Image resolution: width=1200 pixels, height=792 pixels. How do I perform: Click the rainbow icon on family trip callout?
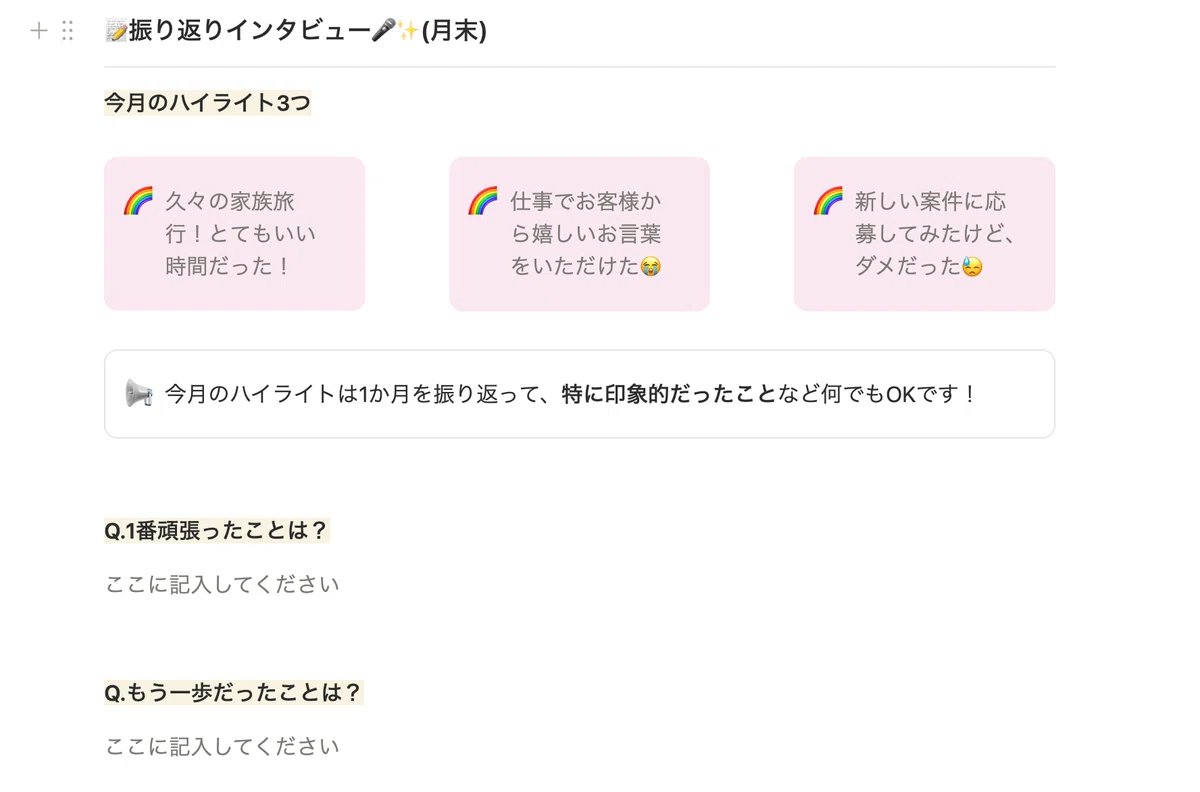138,201
